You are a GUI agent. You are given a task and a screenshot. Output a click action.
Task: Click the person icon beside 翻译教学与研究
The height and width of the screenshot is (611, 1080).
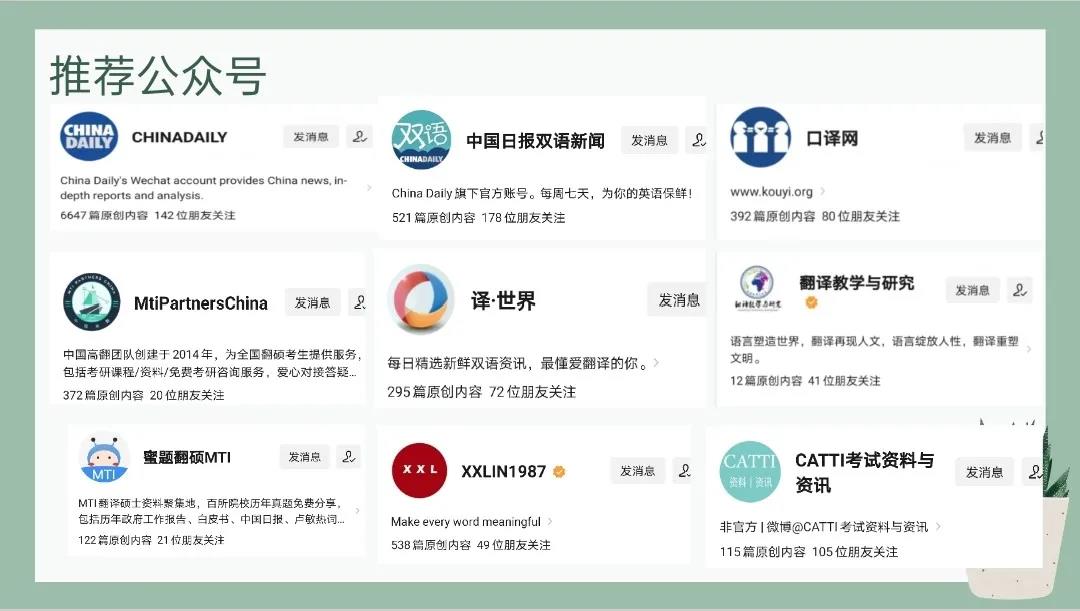1019,290
